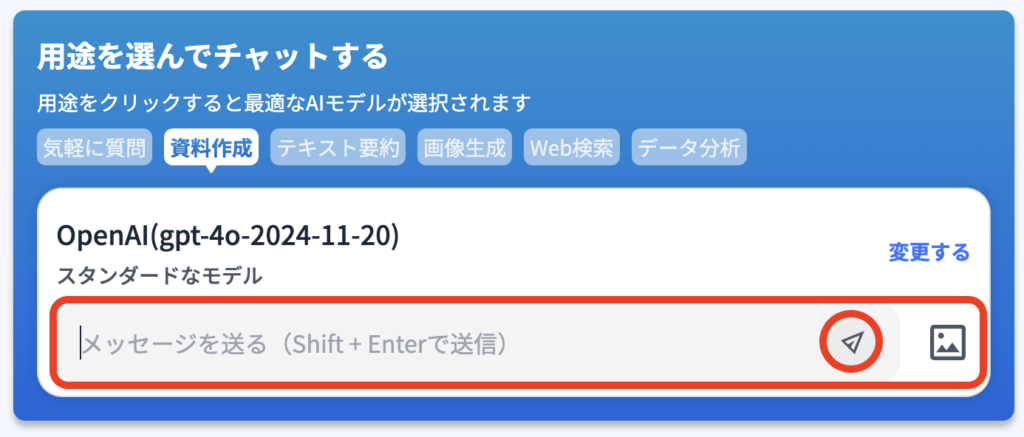Image resolution: width=1024 pixels, height=437 pixels.
Task: Click the 用途を選んでチャットする heading
Action: pos(212,56)
